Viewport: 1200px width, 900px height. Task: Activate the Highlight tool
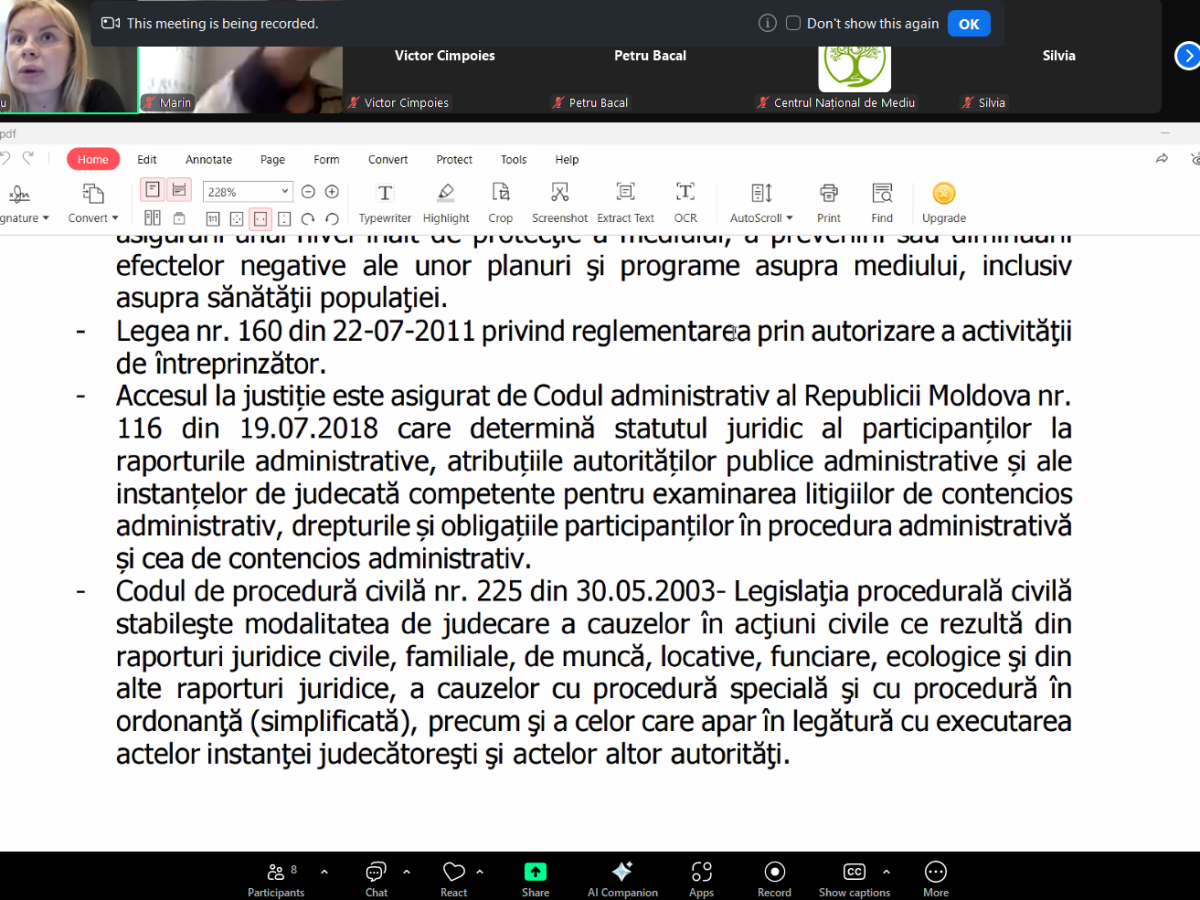[x=446, y=202]
